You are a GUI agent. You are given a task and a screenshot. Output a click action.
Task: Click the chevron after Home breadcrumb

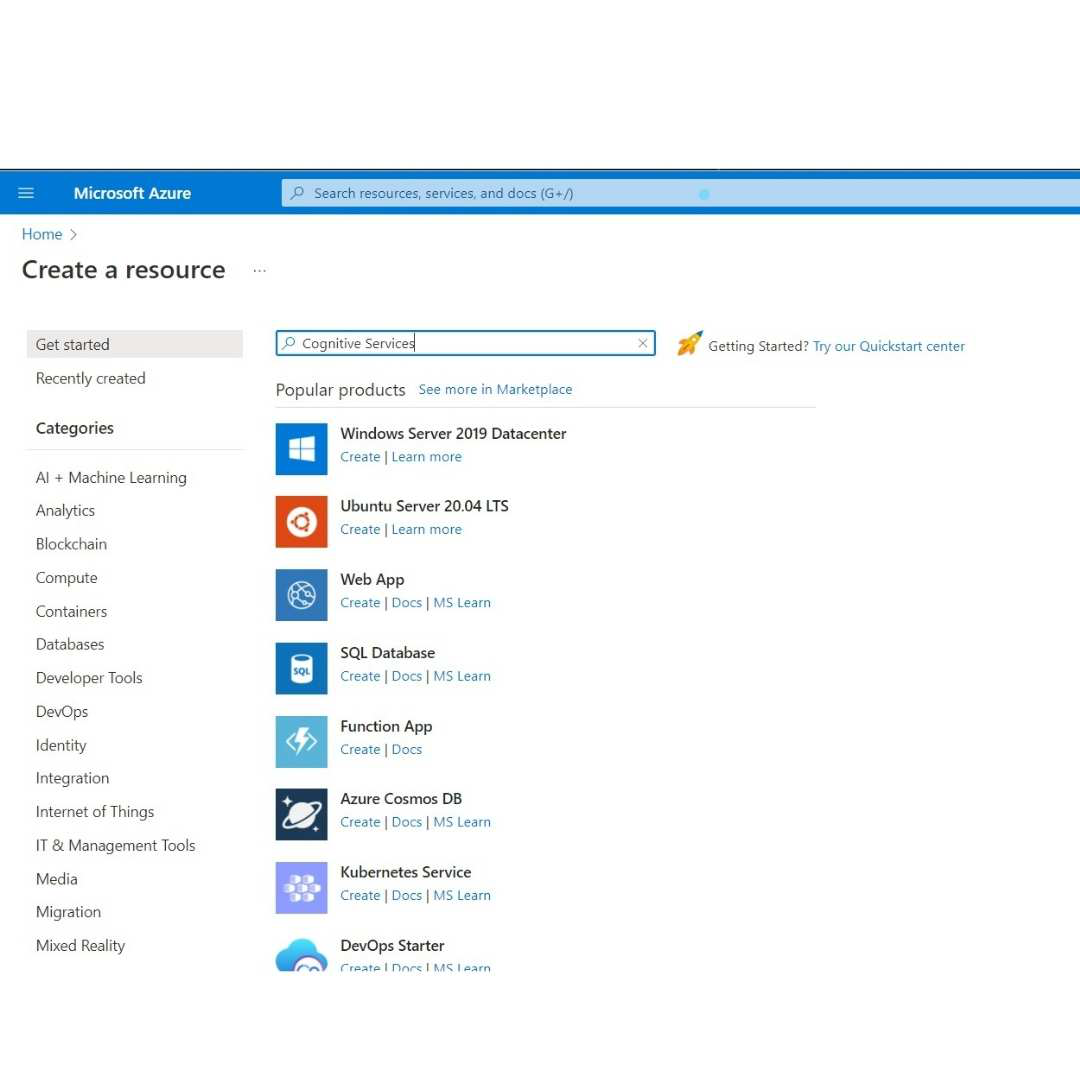[x=73, y=235]
